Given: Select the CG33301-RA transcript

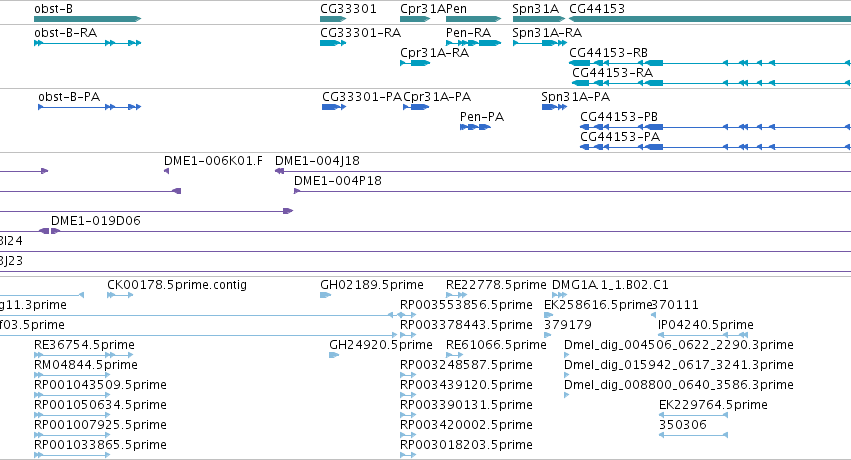Looking at the screenshot, I should pyautogui.click(x=360, y=33).
